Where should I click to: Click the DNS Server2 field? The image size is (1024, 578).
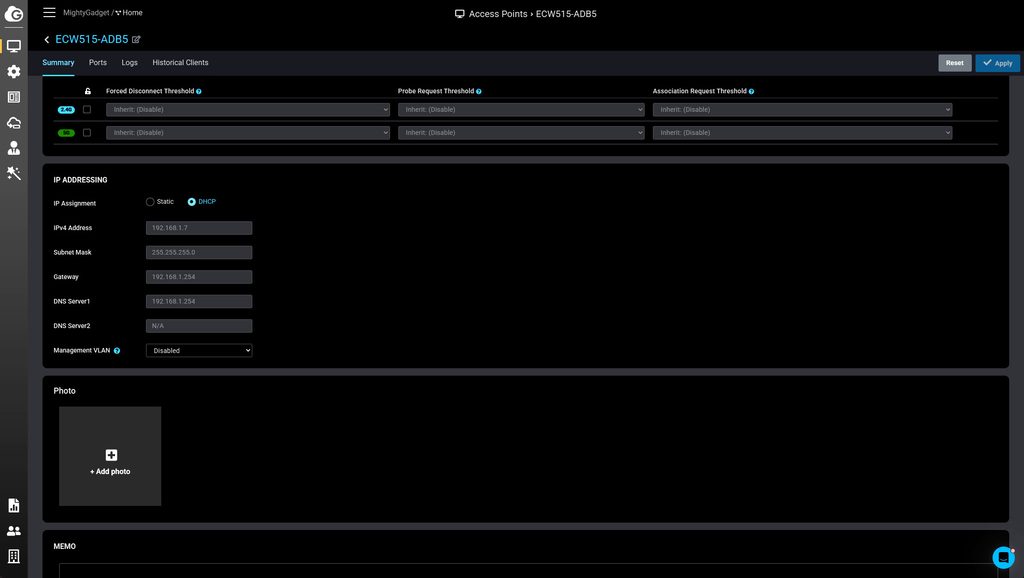pos(199,326)
